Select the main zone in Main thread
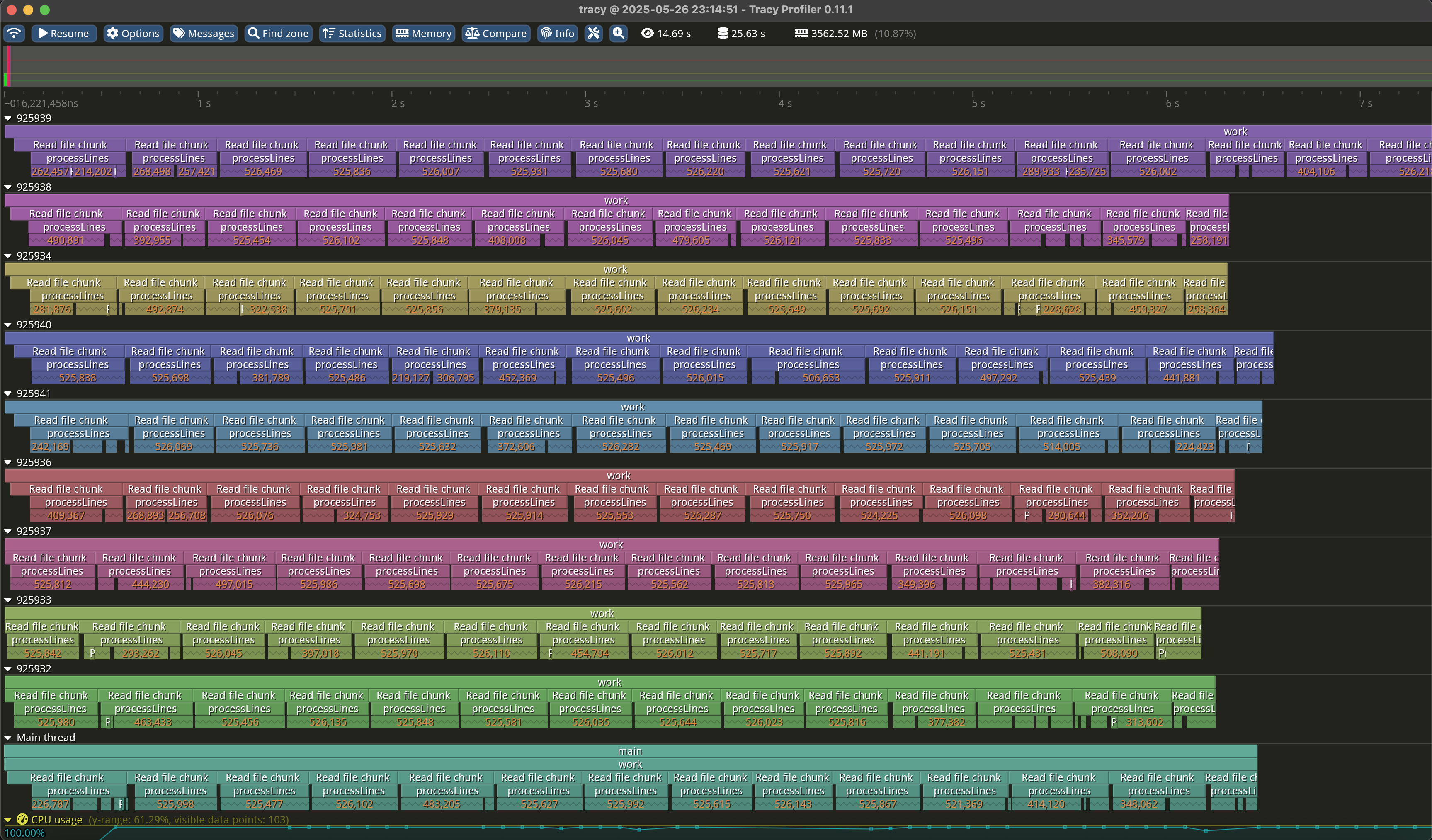1432x840 pixels. (x=630, y=751)
